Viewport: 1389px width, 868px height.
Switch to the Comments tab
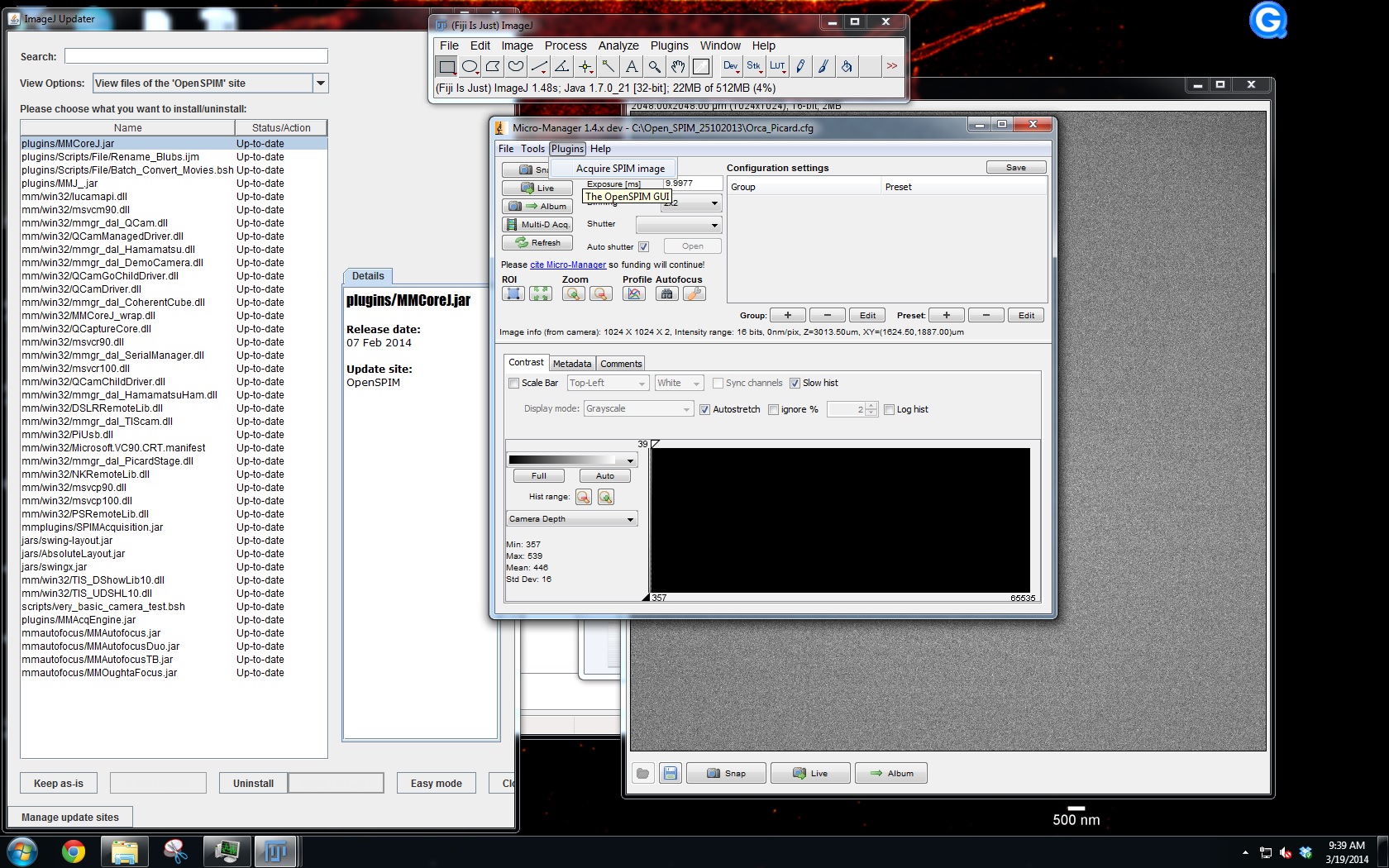(621, 364)
